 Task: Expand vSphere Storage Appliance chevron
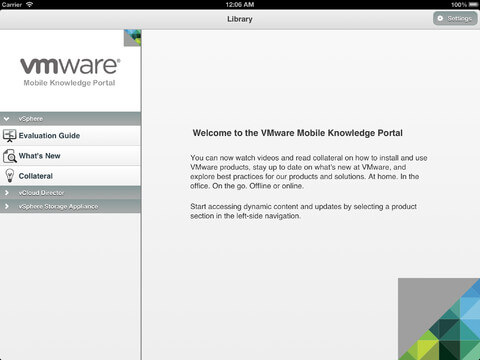click(7, 206)
